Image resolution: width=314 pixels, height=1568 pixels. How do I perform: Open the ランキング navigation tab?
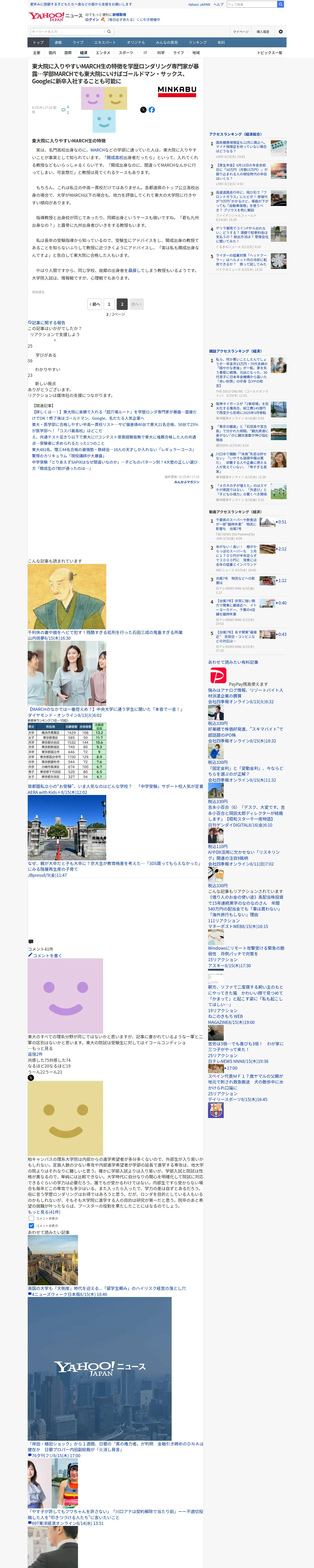tap(198, 43)
